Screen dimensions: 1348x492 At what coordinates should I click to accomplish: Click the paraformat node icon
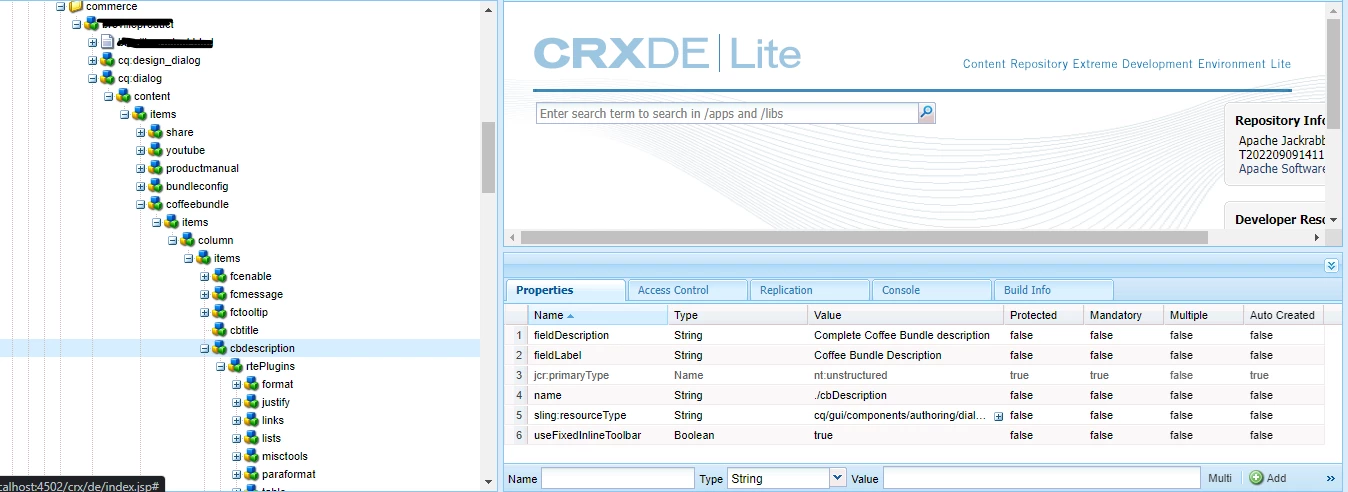point(252,474)
